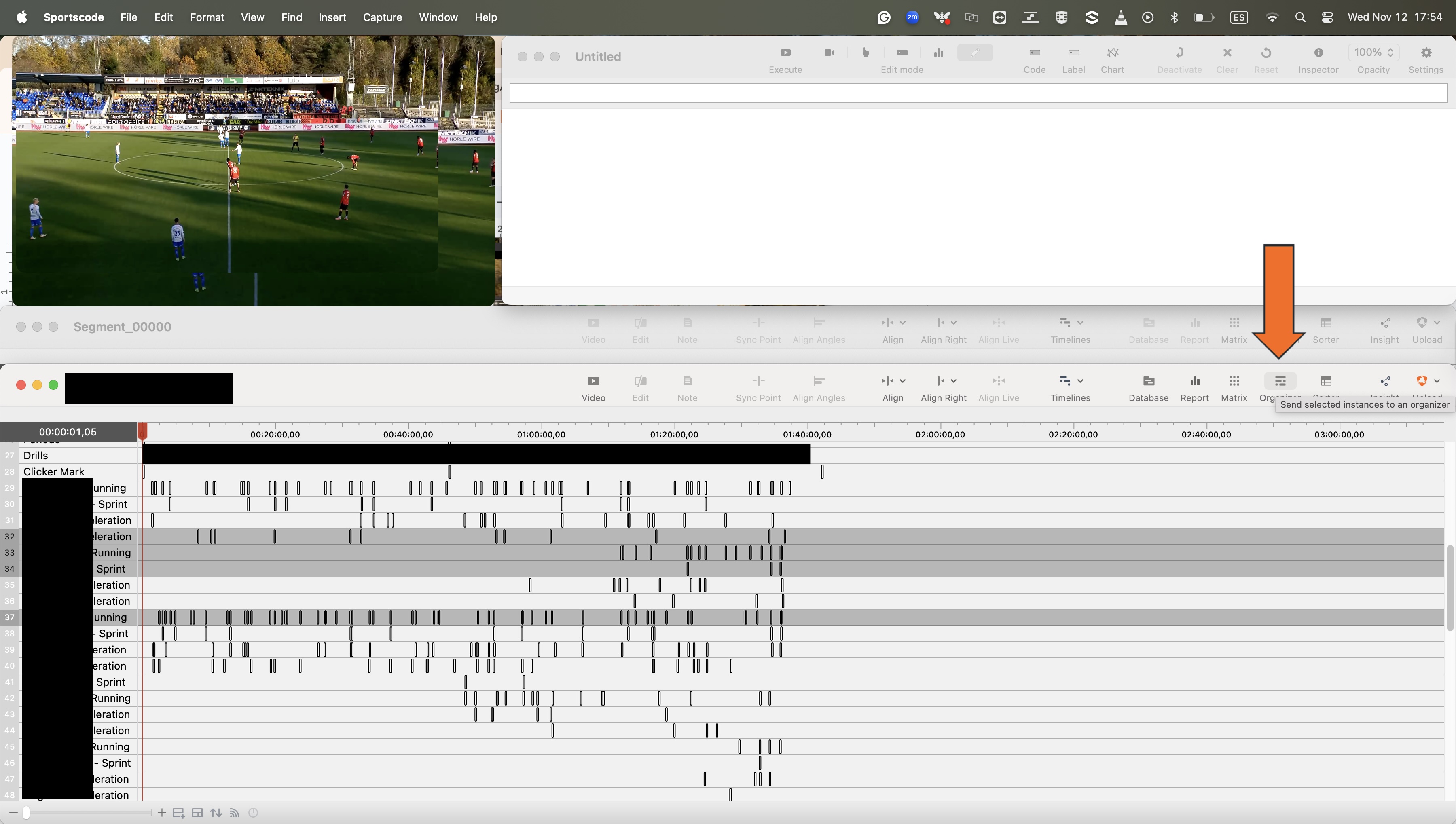Click split-rows layout icon below timeline
Image resolution: width=1456 pixels, height=824 pixels.
197,813
